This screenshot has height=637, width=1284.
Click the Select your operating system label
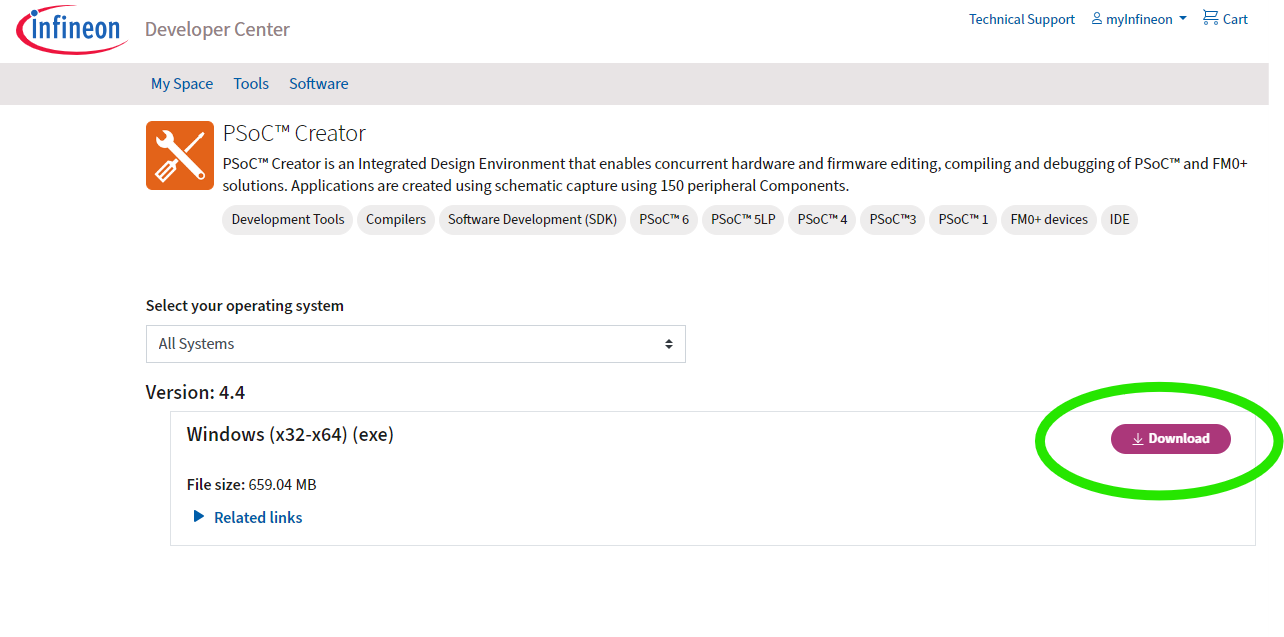(x=245, y=306)
